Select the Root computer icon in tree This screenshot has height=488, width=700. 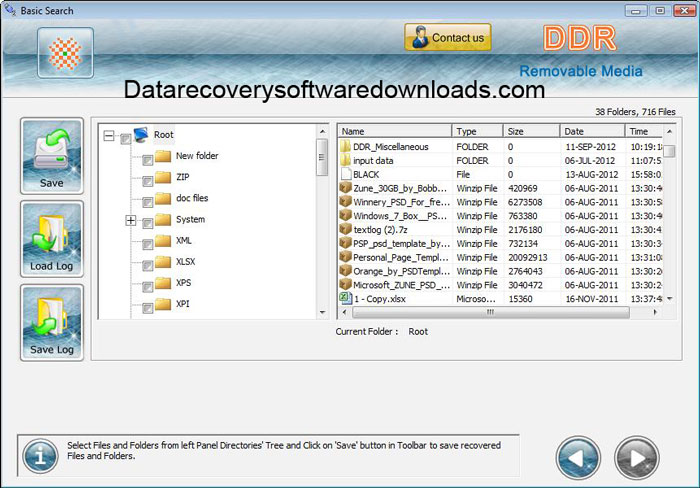click(141, 134)
